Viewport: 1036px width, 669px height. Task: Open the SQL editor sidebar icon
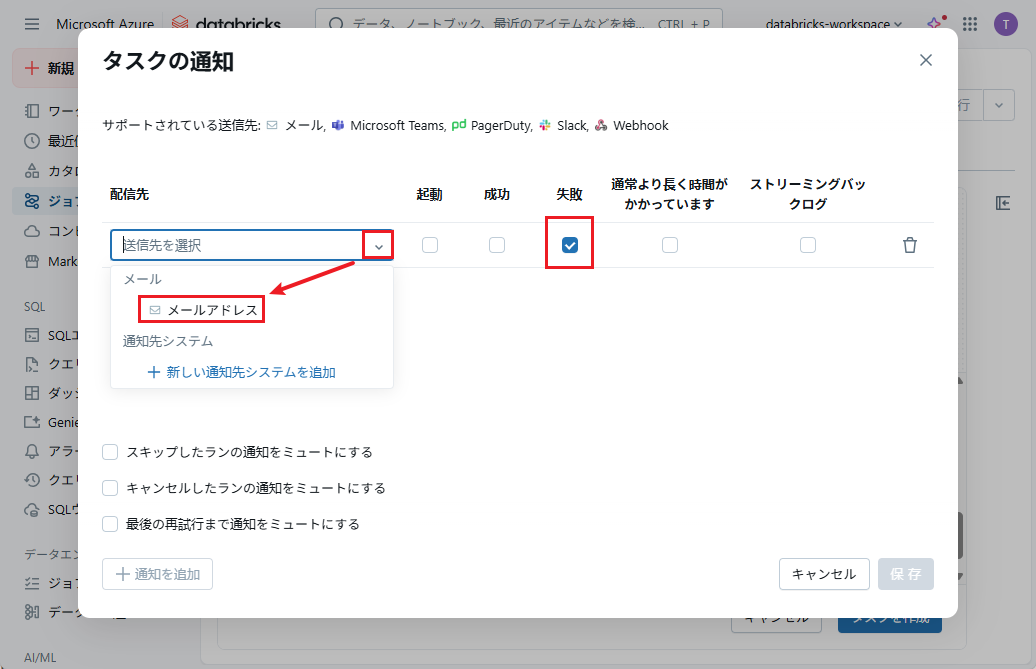[x=32, y=335]
